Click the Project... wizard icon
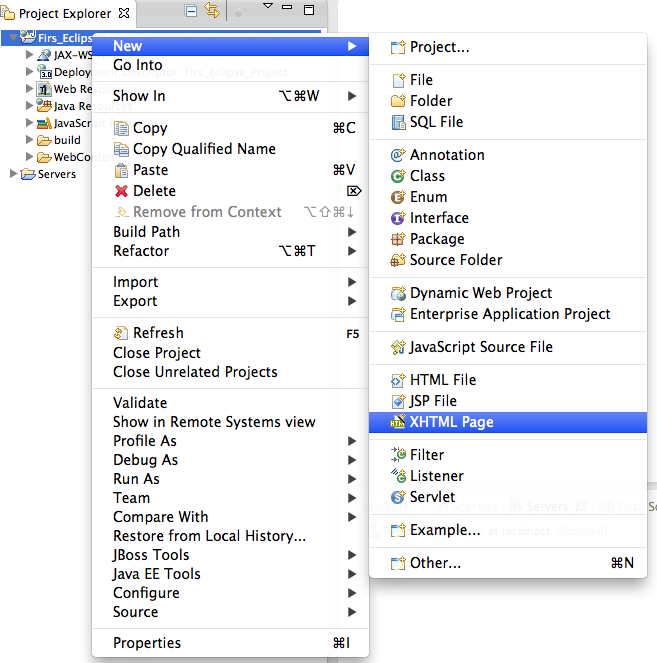The image size is (657, 663). coord(398,47)
